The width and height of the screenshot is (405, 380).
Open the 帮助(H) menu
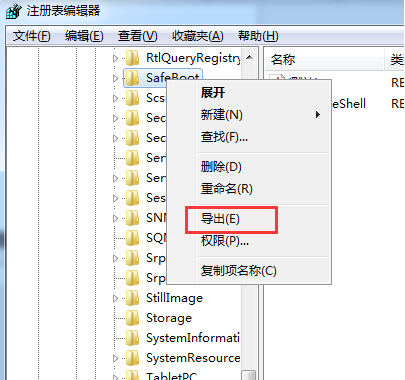258,36
